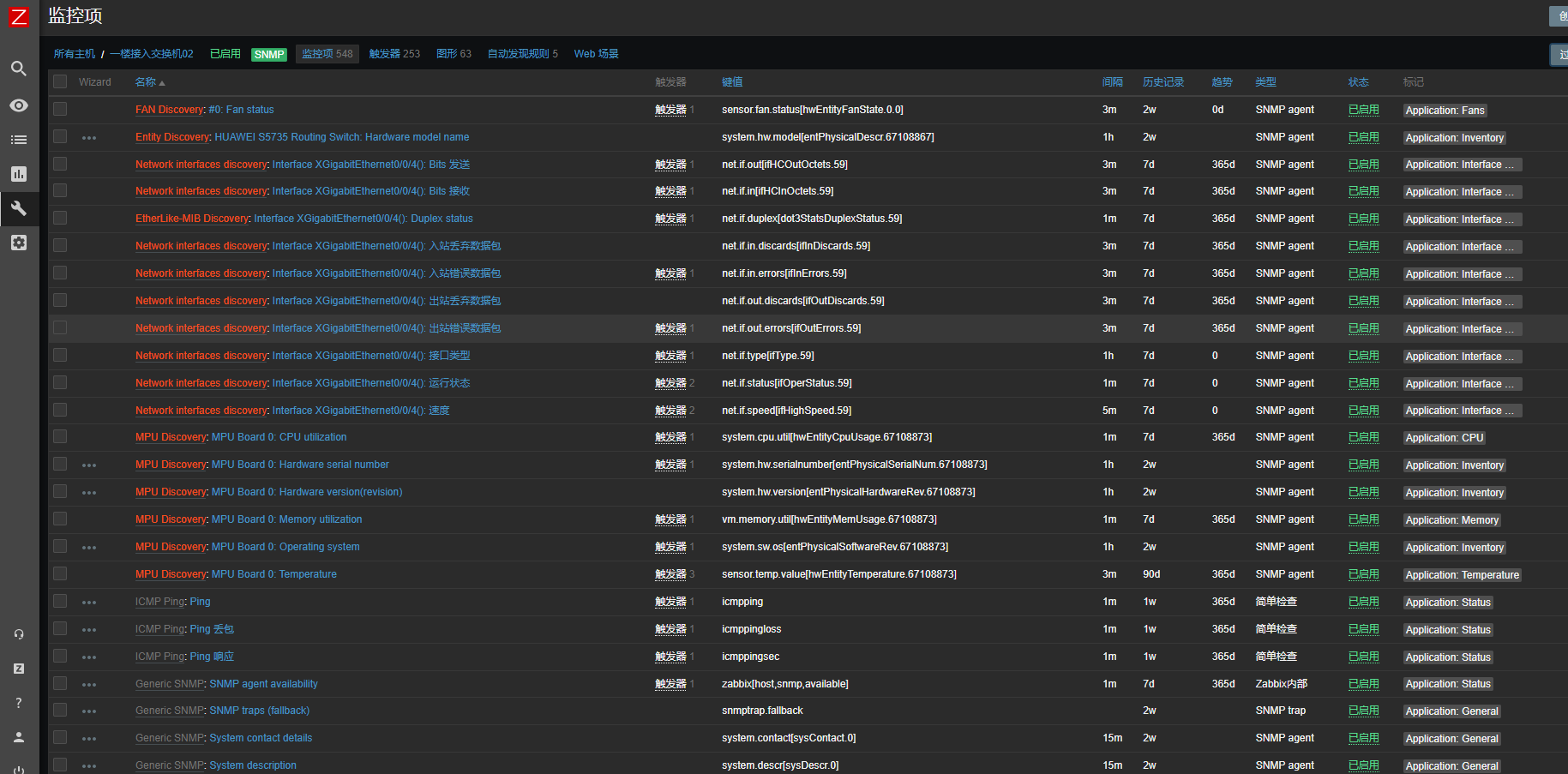Toggle 已启用 status for icmppingloss row
This screenshot has width=1568, height=774.
click(x=1364, y=629)
